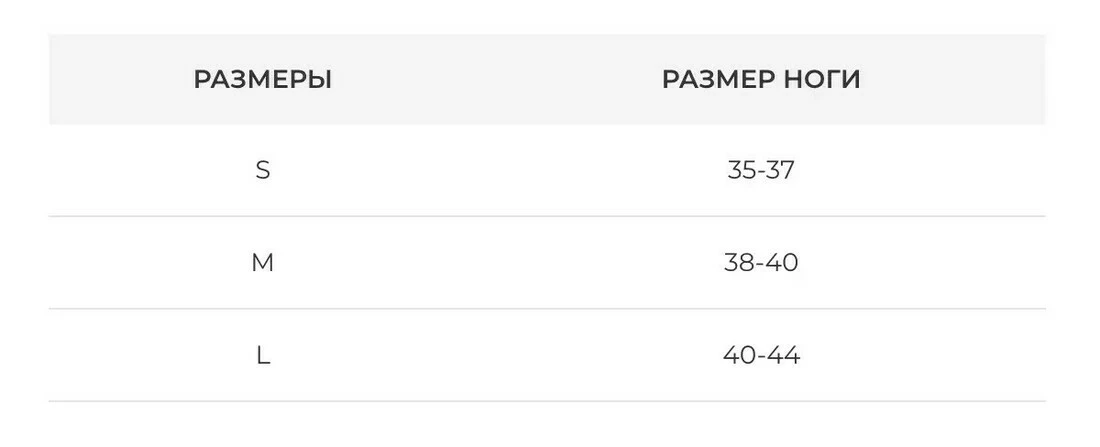Viewport: 1100px width, 447px height.
Task: Click the 35-37 foot size value
Action: tap(761, 171)
